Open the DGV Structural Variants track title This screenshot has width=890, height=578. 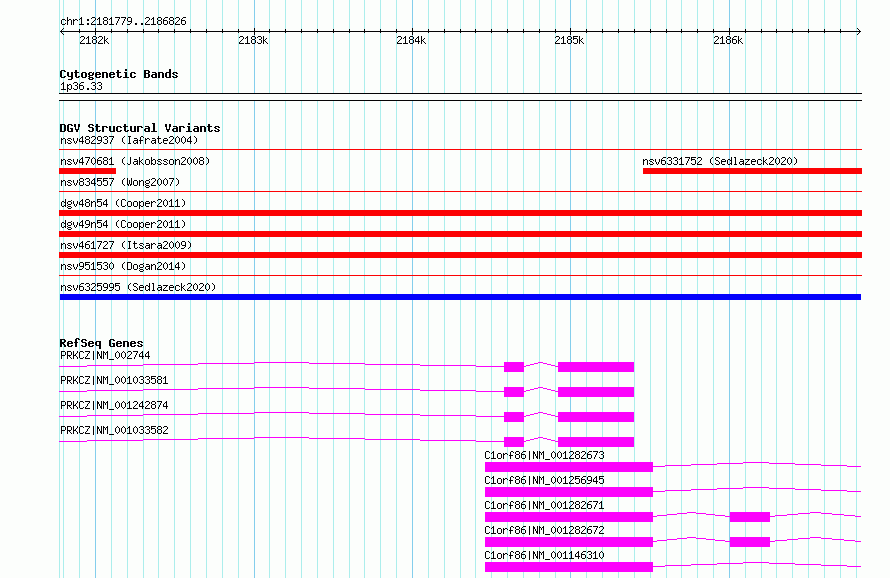click(x=140, y=128)
